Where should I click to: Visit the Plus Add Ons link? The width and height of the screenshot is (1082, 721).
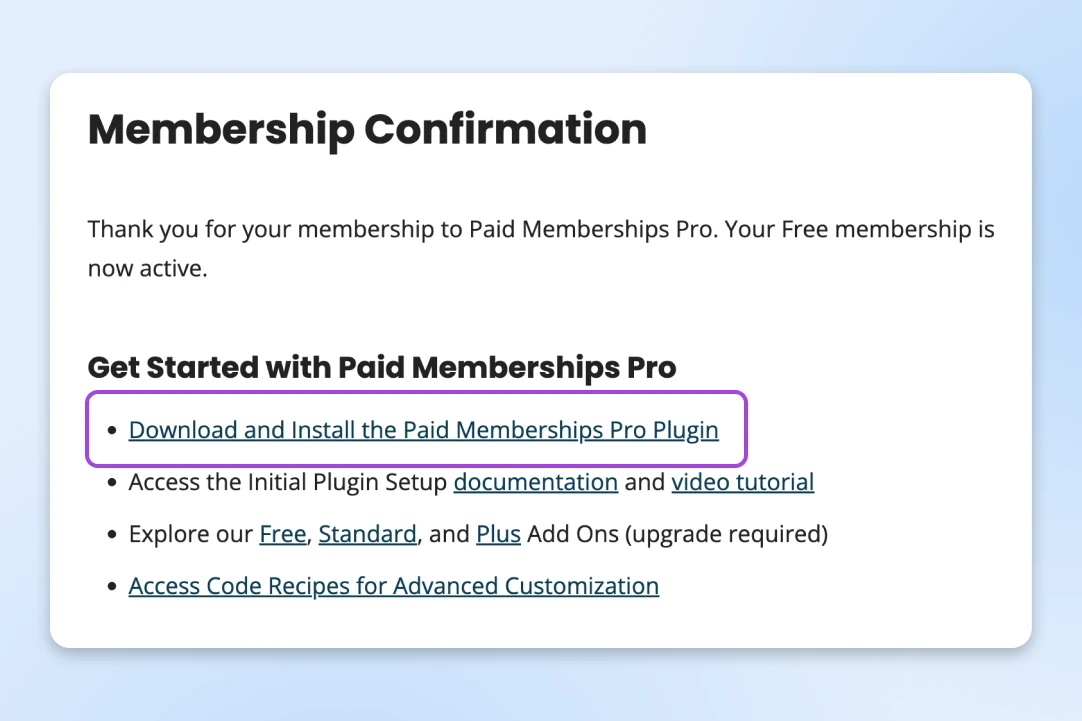(498, 534)
